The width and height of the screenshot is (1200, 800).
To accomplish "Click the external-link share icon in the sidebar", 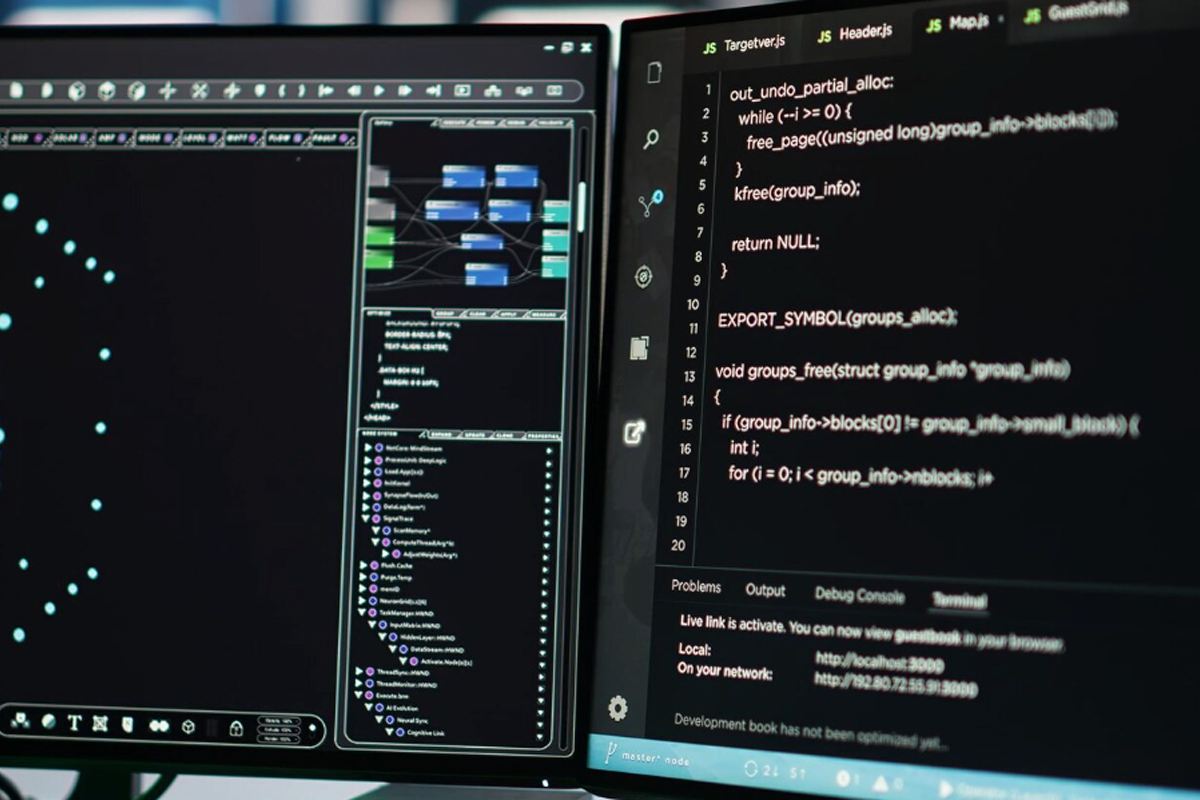I will pyautogui.click(x=634, y=433).
